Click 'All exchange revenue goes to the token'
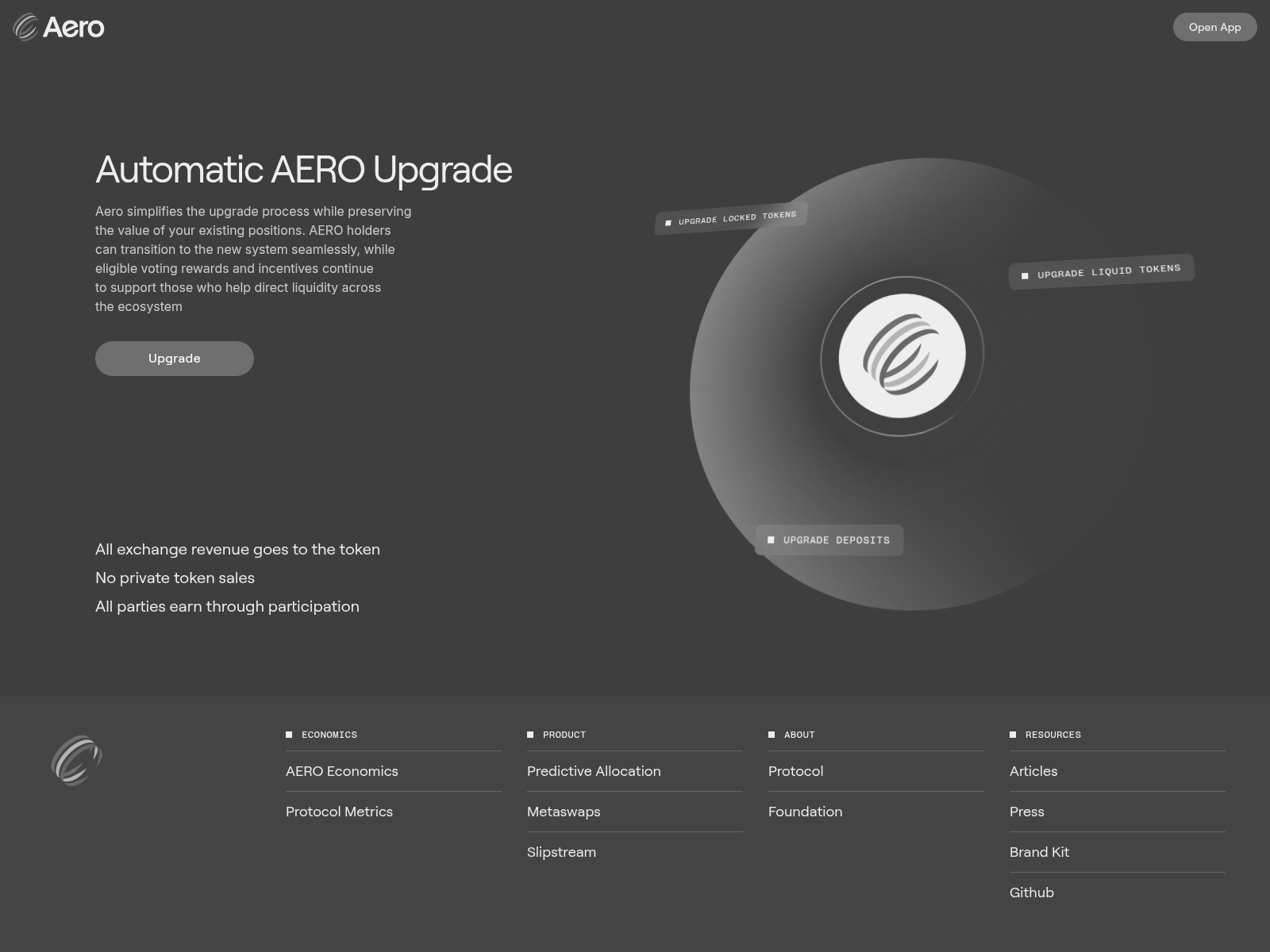The image size is (1270, 952). (x=237, y=549)
